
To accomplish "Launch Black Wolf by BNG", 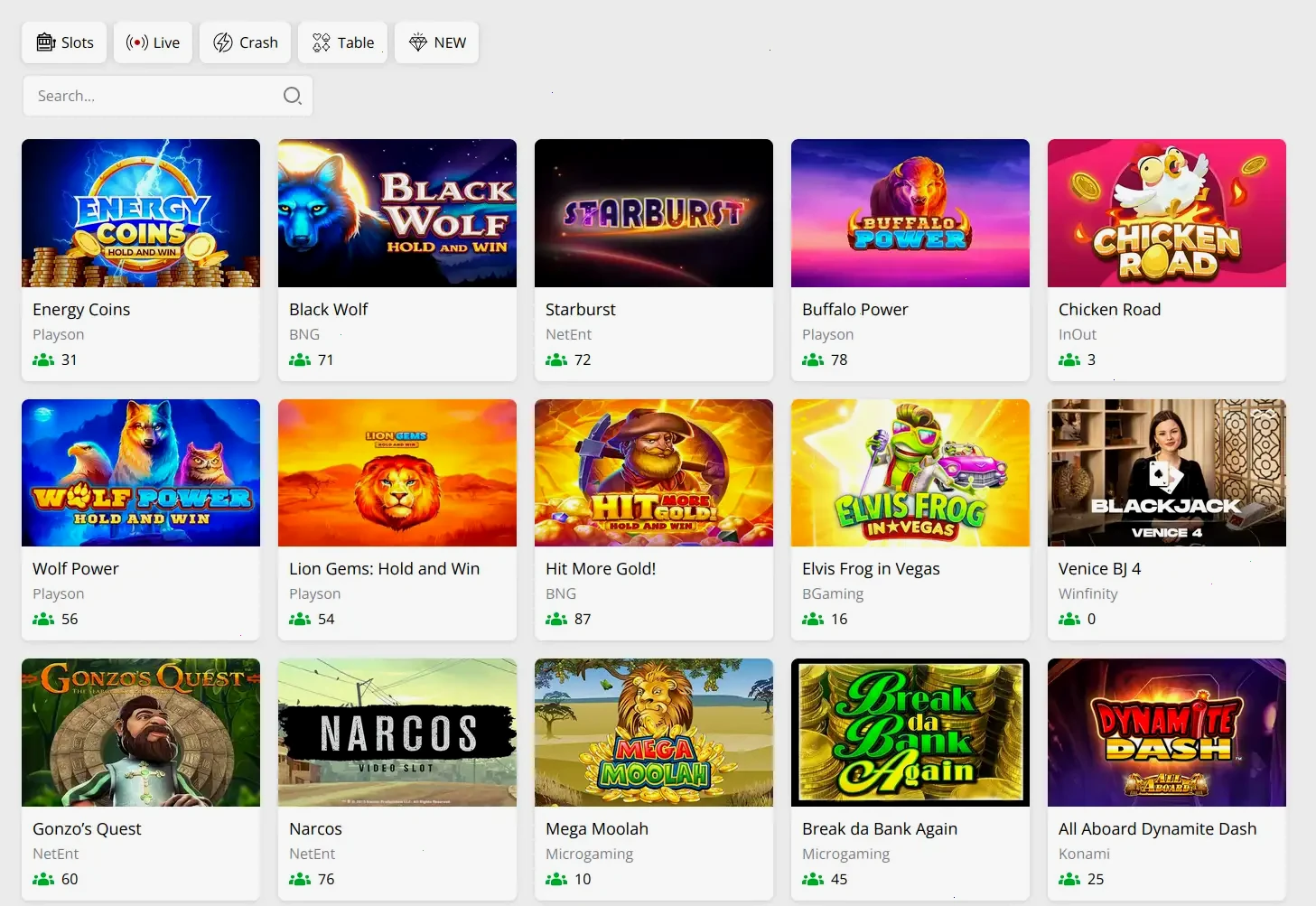I will tap(397, 212).
